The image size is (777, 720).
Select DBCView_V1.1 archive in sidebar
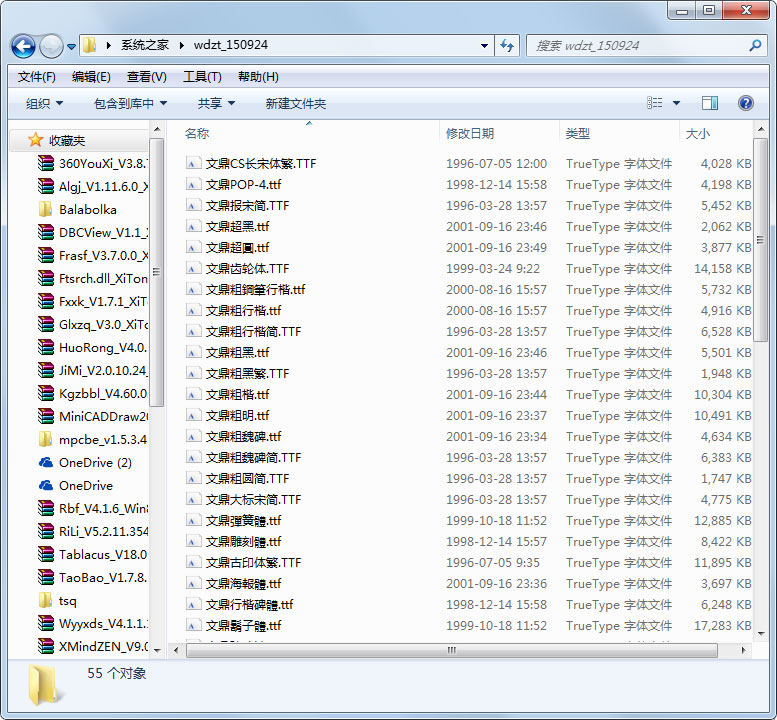pyautogui.click(x=93, y=232)
